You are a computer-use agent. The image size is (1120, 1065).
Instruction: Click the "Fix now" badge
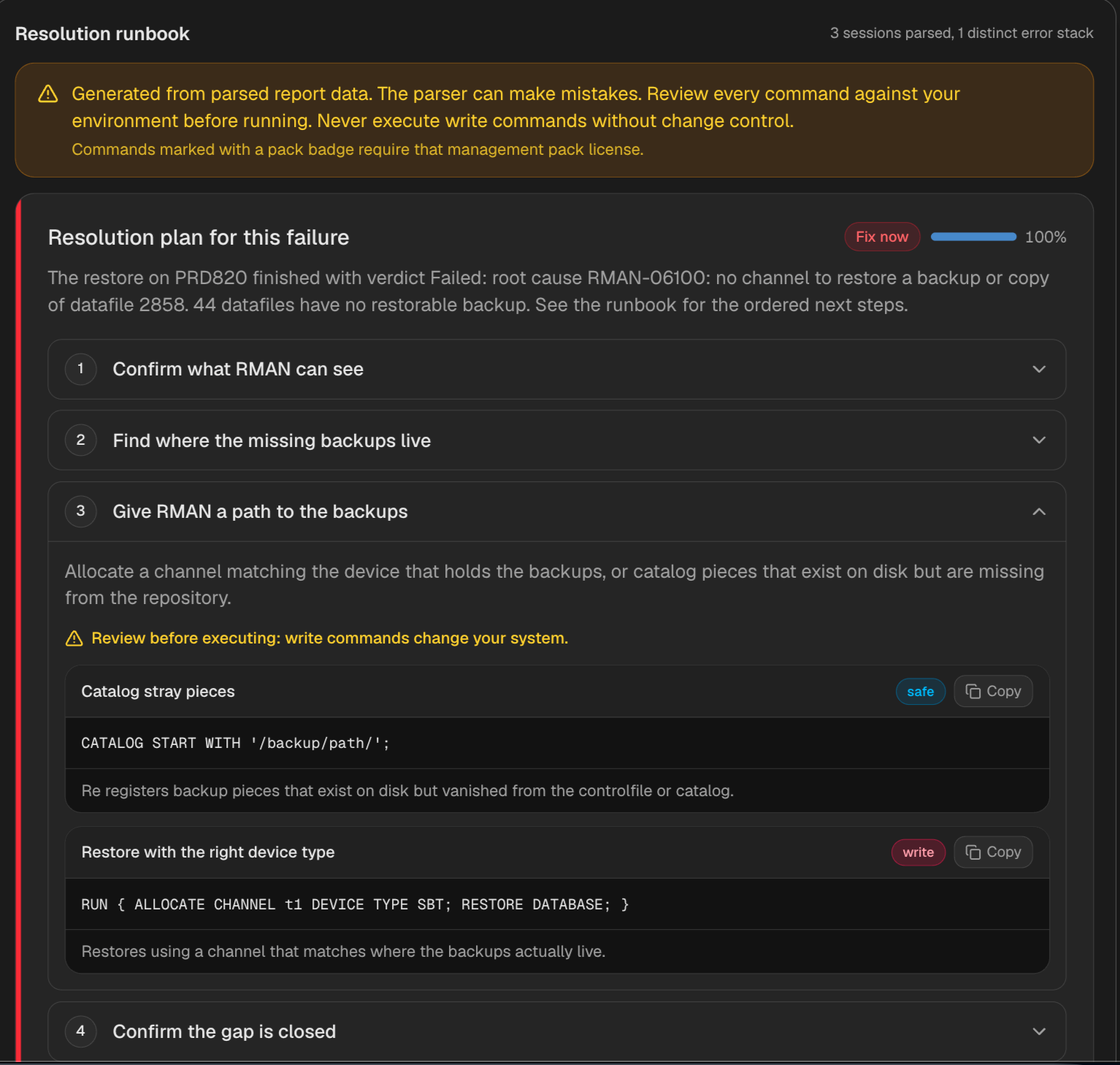pos(882,237)
